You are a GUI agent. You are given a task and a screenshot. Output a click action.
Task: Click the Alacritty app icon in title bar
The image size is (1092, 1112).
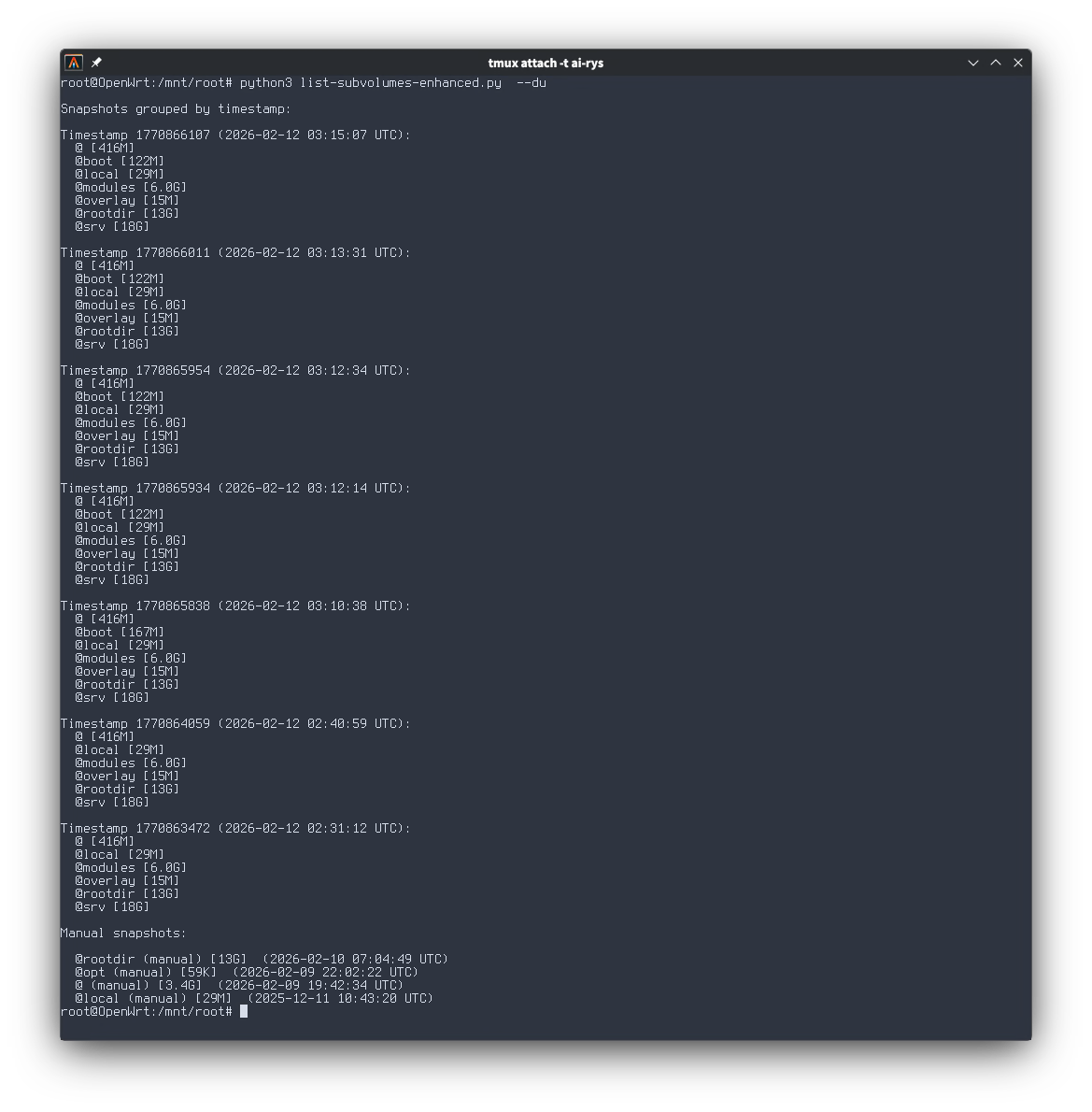point(74,63)
